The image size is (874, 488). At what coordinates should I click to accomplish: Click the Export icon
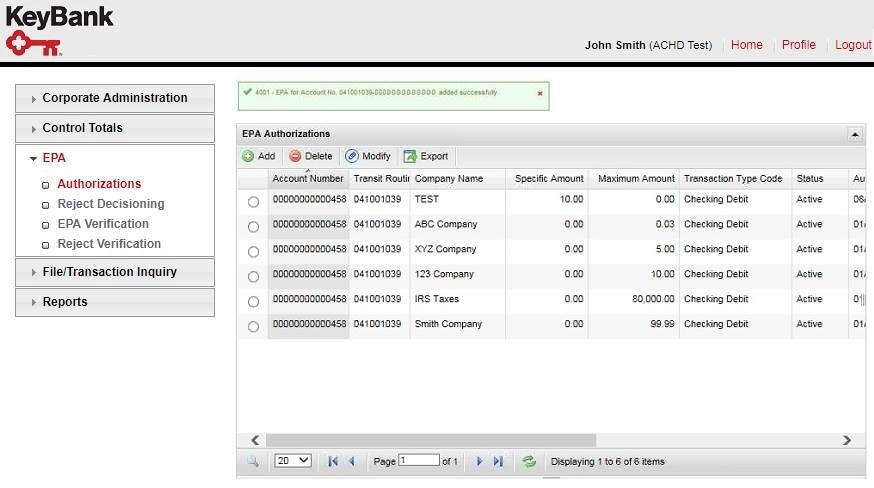pyautogui.click(x=410, y=157)
